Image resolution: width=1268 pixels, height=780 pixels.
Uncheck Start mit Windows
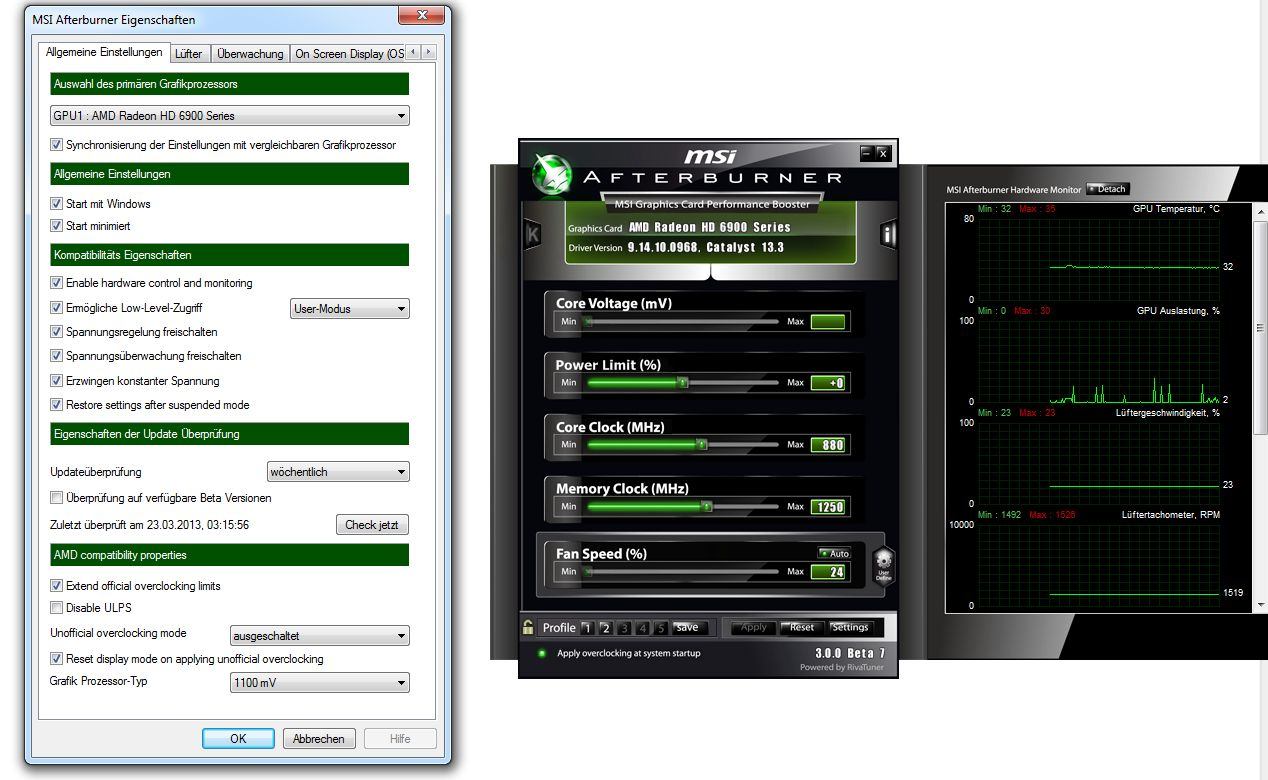point(56,204)
